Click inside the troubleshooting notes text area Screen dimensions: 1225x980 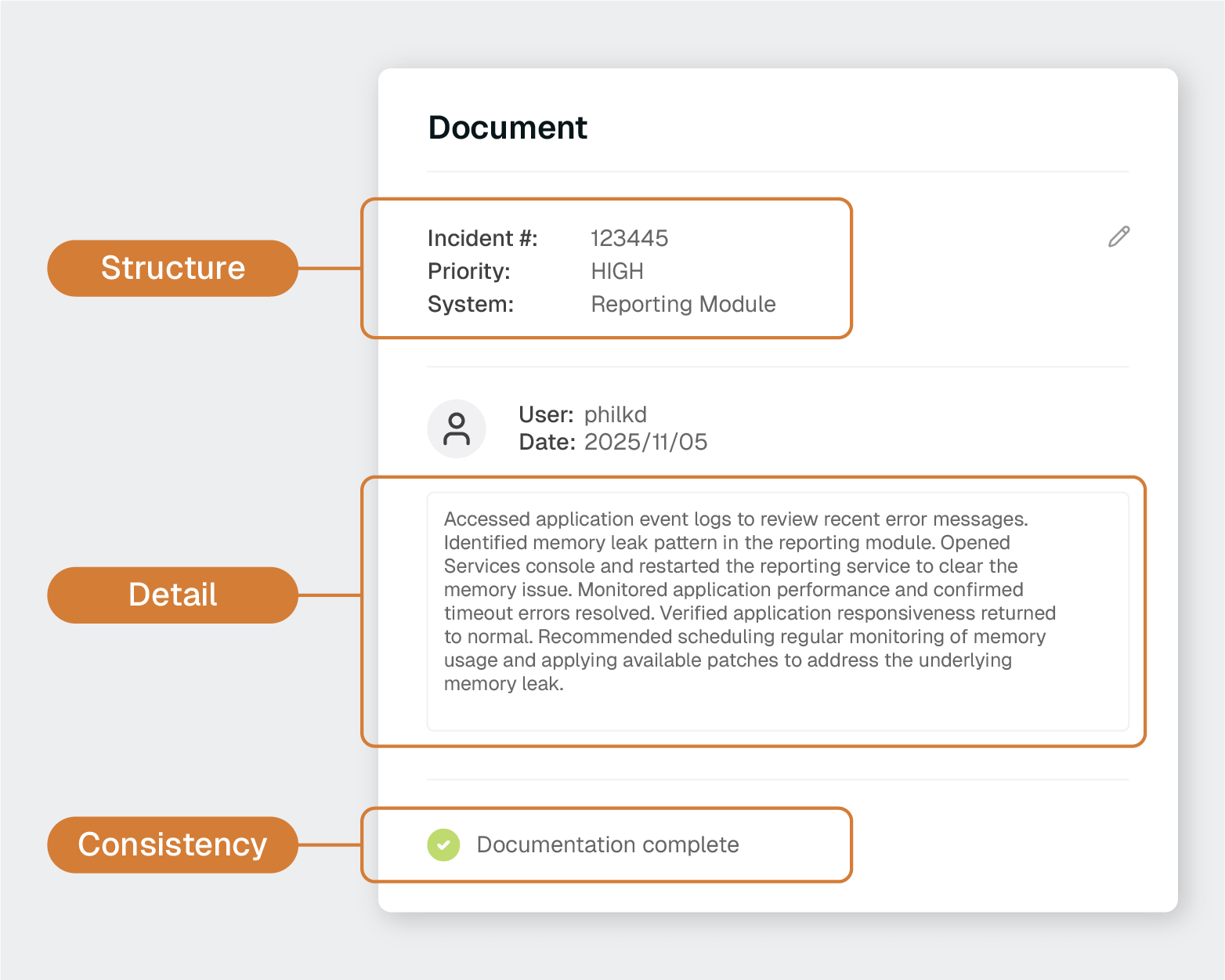[777, 609]
